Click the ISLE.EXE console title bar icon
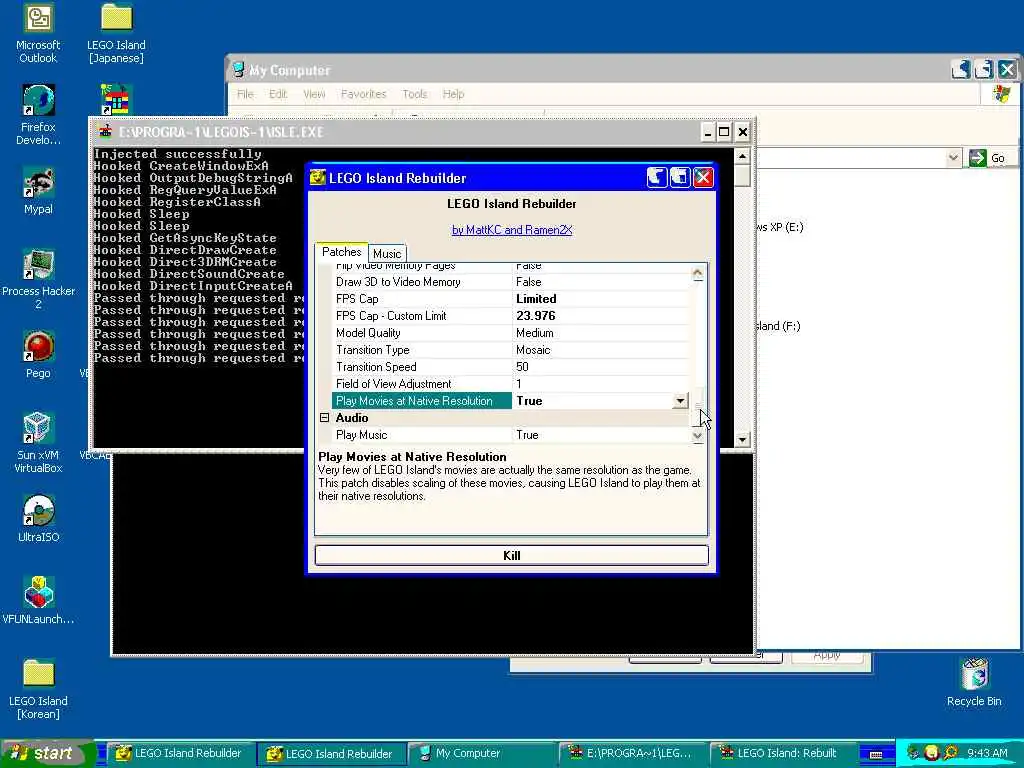 (105, 131)
